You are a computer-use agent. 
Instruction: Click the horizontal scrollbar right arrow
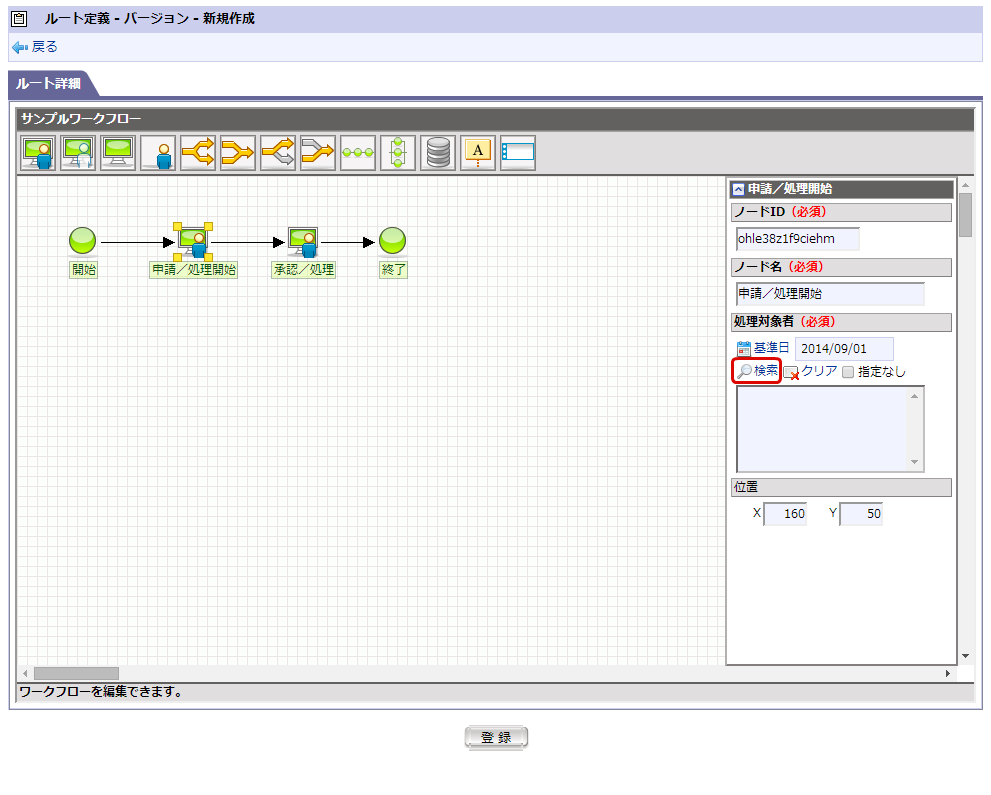pos(948,674)
